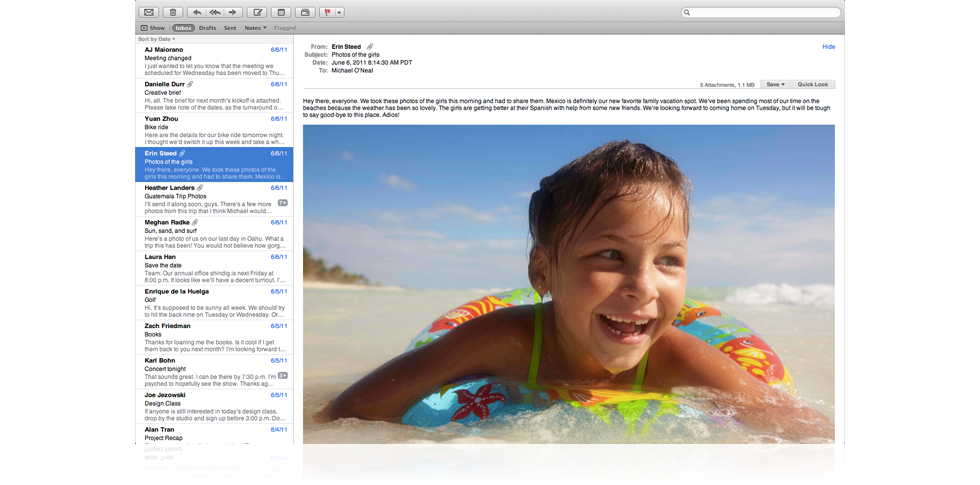Viewport: 980px width, 485px height.
Task: Click the Reply All double-arrow icon
Action: pos(215,13)
